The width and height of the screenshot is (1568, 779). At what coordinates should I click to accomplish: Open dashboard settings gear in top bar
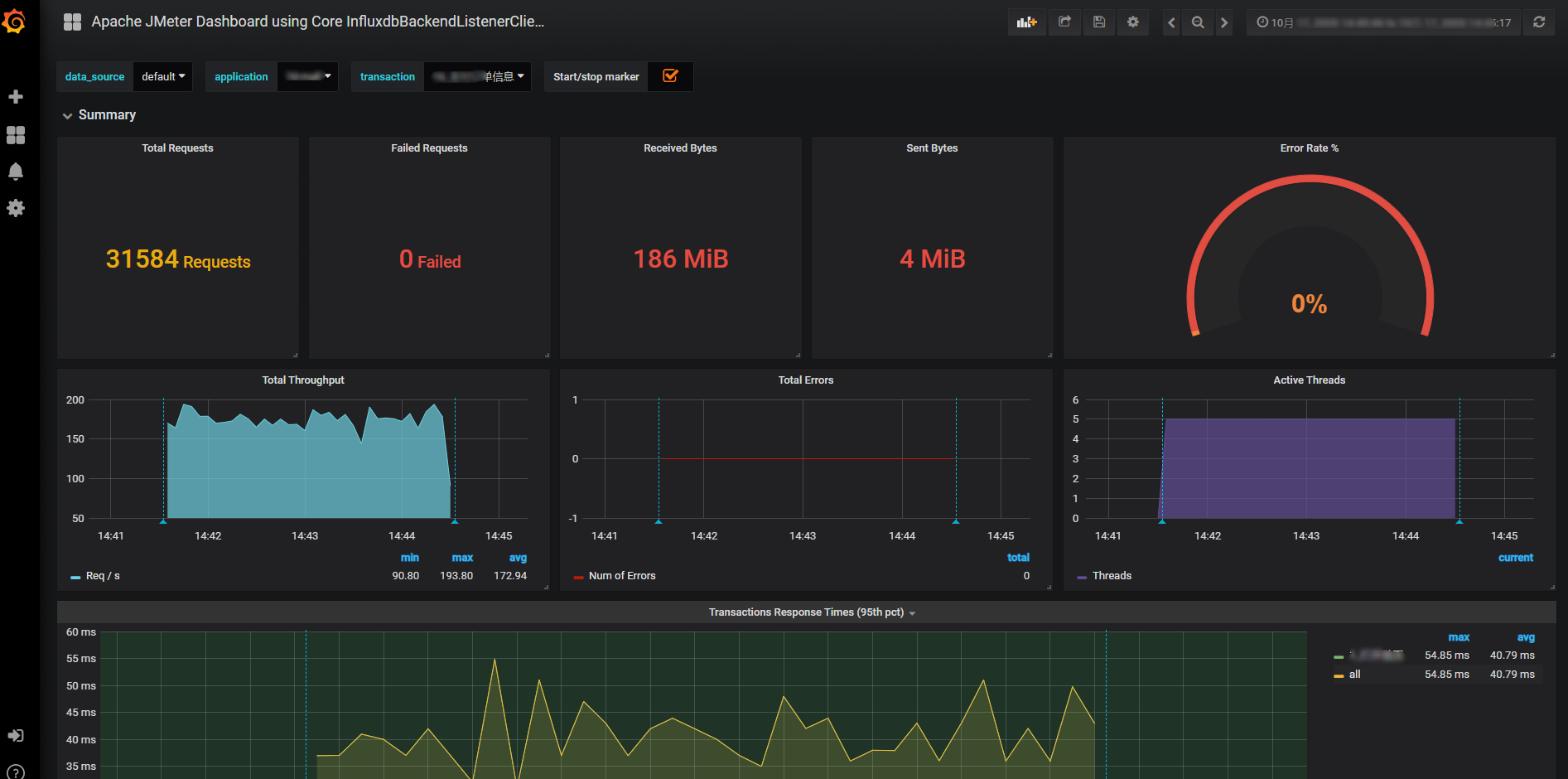click(1133, 22)
